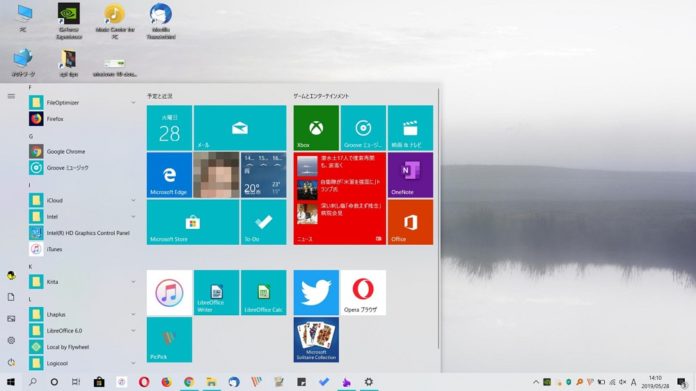Open Firefox from the taskbar
This screenshot has width=696, height=391.
(166, 382)
